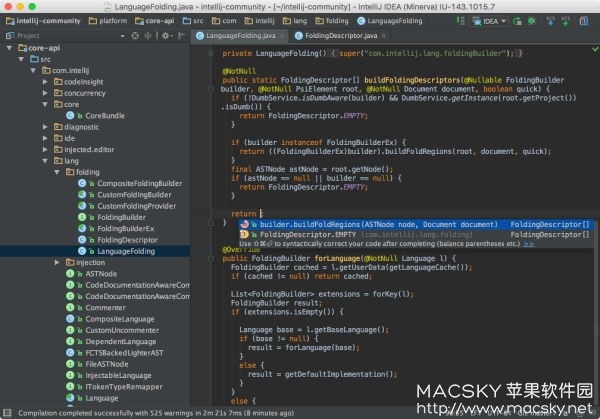Viewport: 600px width, 419px height.
Task: Click the green Debug bug icon
Action: click(x=532, y=21)
